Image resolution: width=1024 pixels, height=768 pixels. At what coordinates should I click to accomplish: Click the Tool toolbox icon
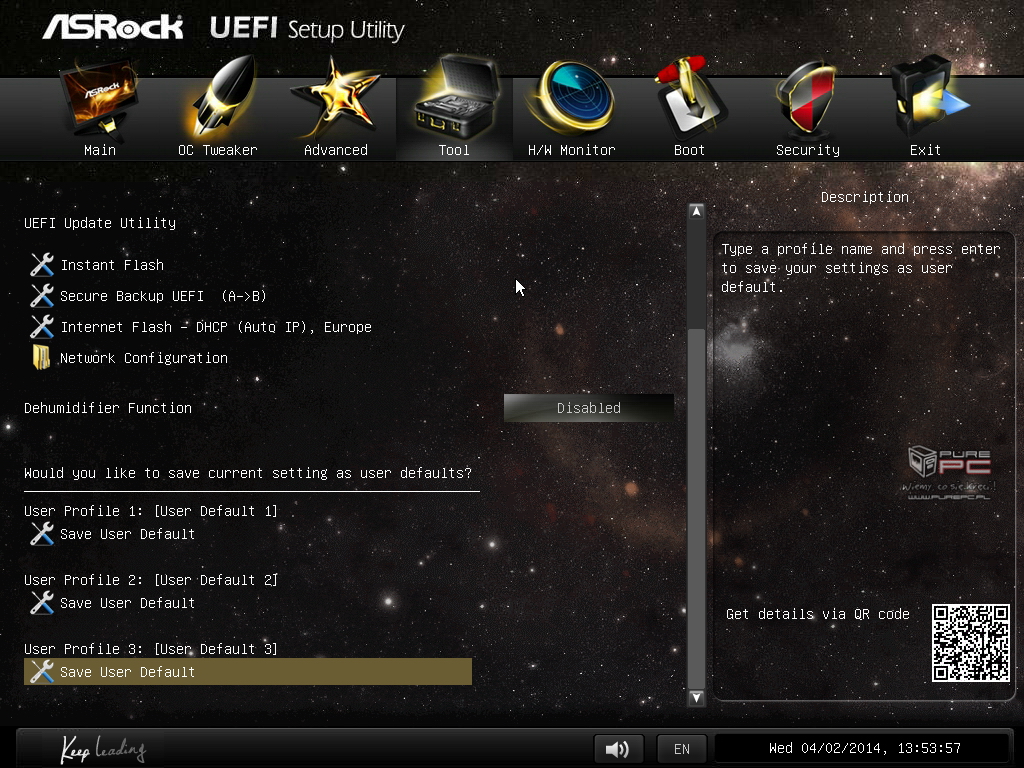click(456, 97)
